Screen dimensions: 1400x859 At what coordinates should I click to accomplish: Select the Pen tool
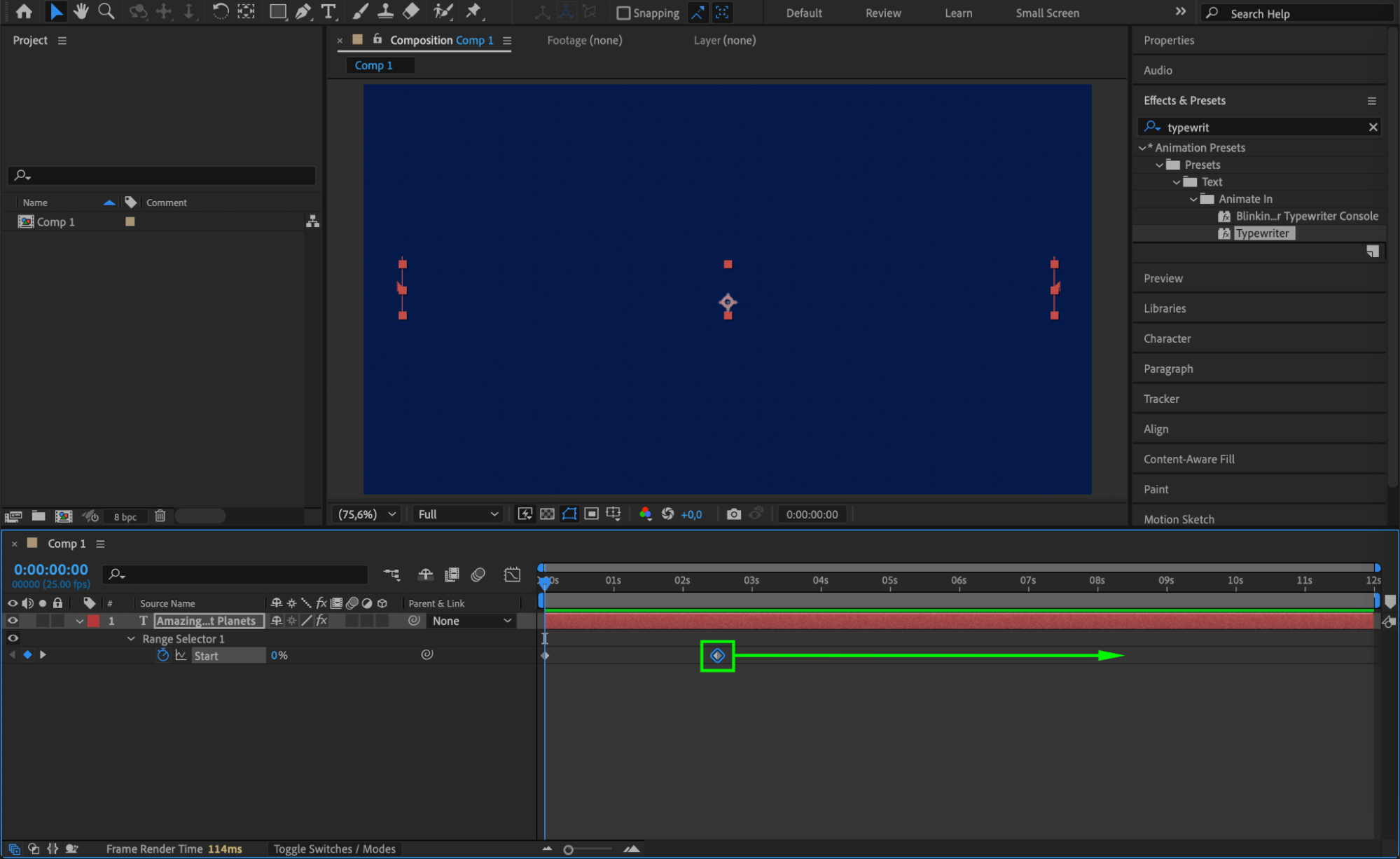point(303,11)
